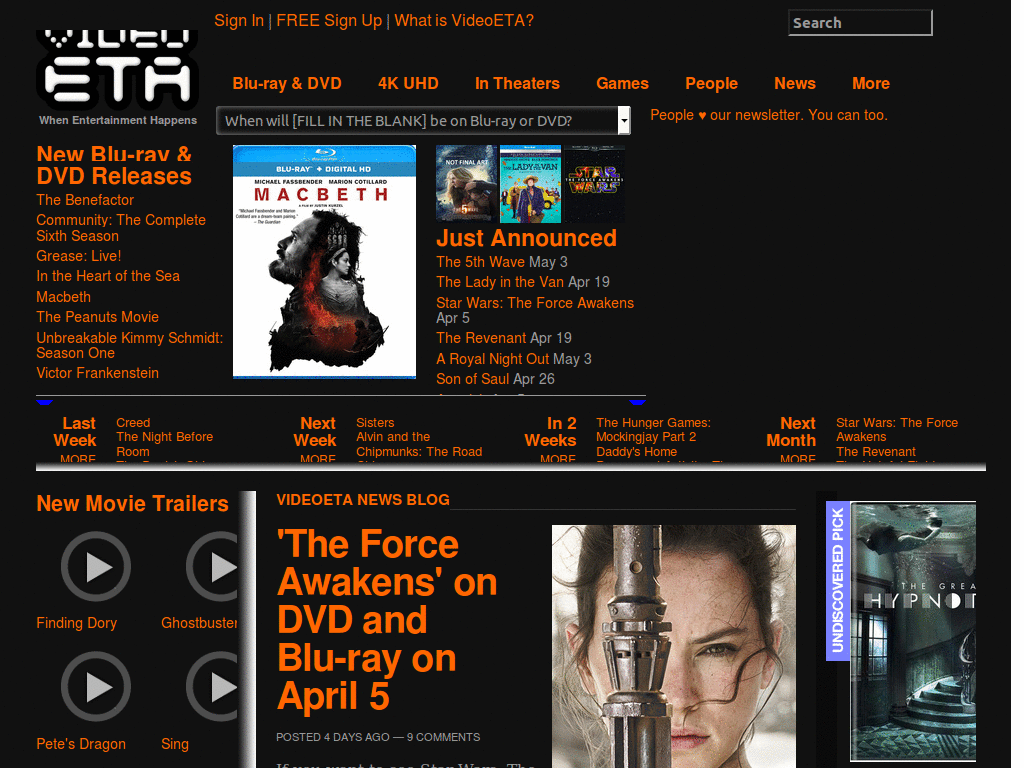Open the Games menu
This screenshot has width=1024, height=768.
tap(622, 84)
